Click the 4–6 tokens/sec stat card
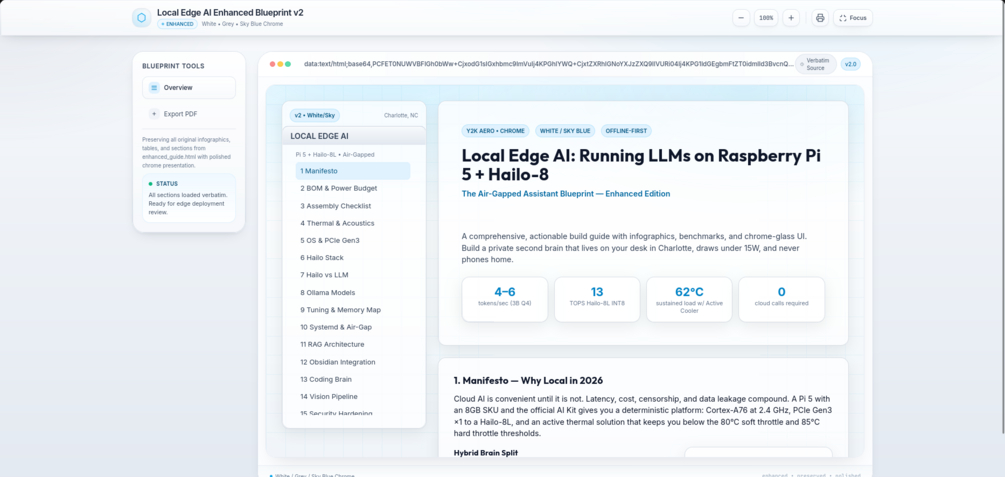Viewport: 1005px width, 477px height. pyautogui.click(x=505, y=299)
